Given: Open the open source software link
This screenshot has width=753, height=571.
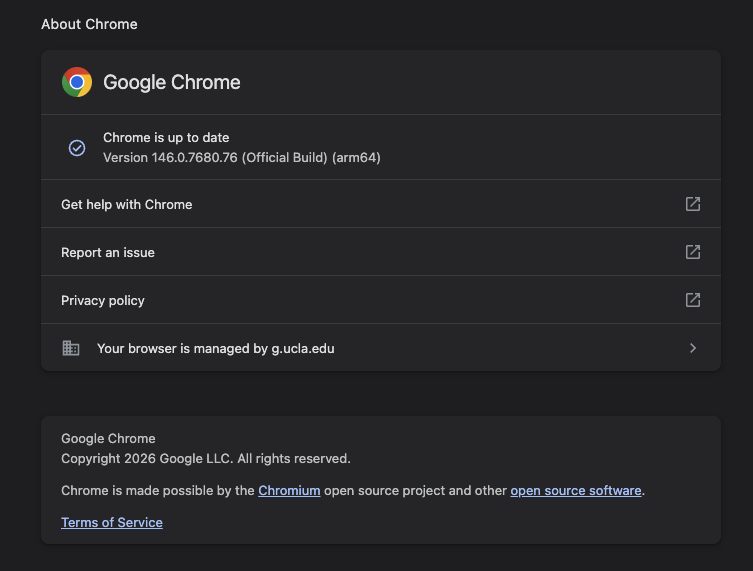Looking at the screenshot, I should pos(576,491).
